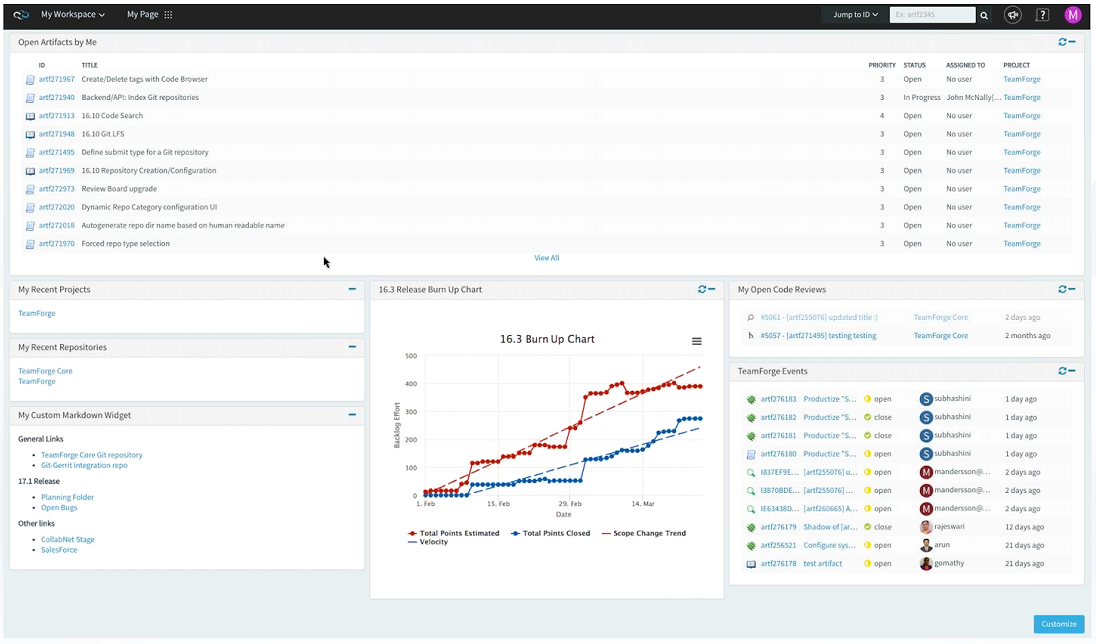The image size is (1096, 644).
Task: Open the SalesForce link
Action: coord(59,550)
